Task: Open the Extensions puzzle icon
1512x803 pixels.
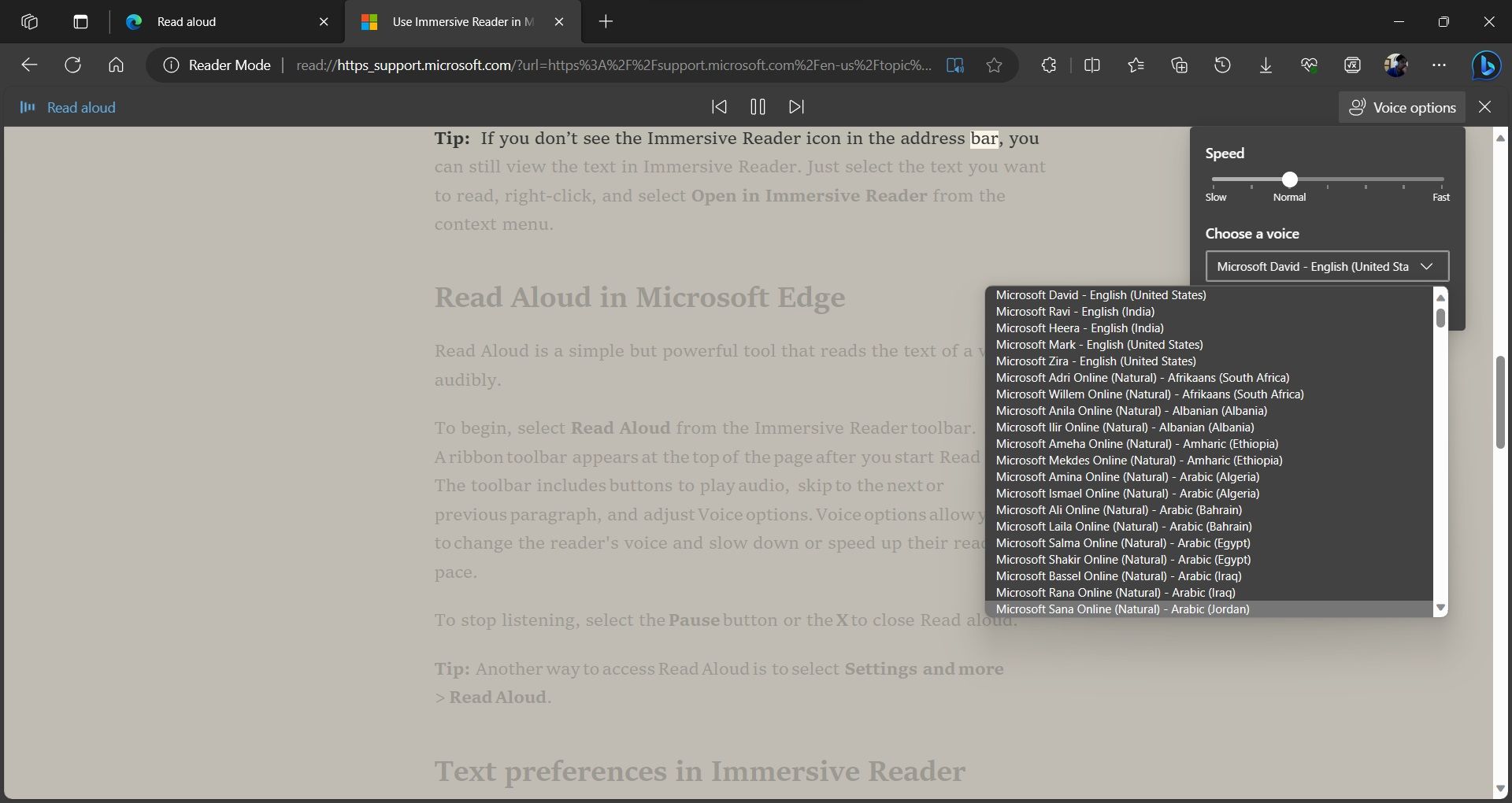Action: [x=1049, y=65]
